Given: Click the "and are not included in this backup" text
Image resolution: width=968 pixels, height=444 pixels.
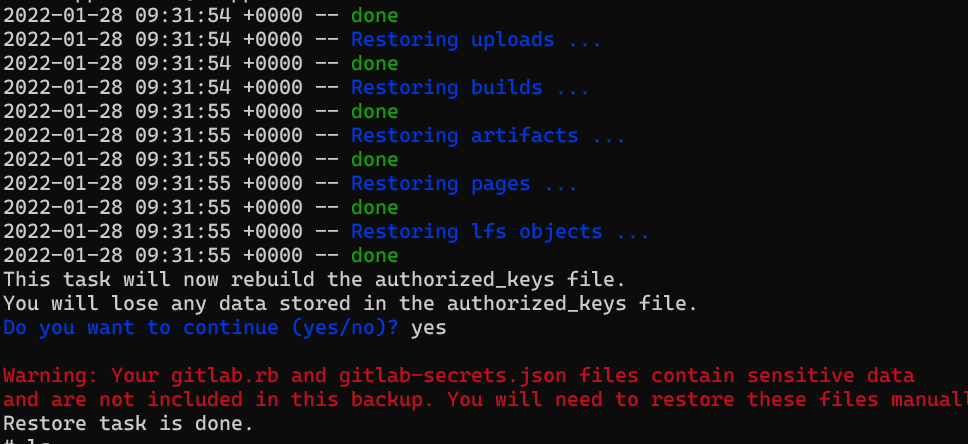Looking at the screenshot, I should coord(218,400).
